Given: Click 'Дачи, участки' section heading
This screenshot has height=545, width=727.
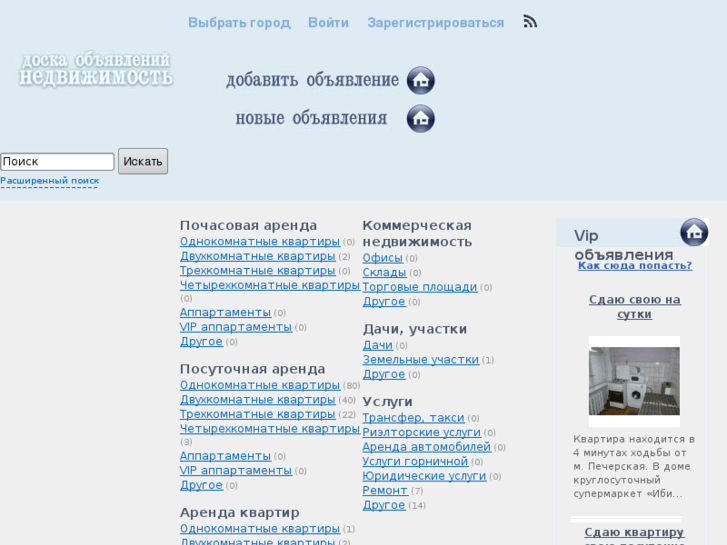Looking at the screenshot, I should click(x=415, y=329).
